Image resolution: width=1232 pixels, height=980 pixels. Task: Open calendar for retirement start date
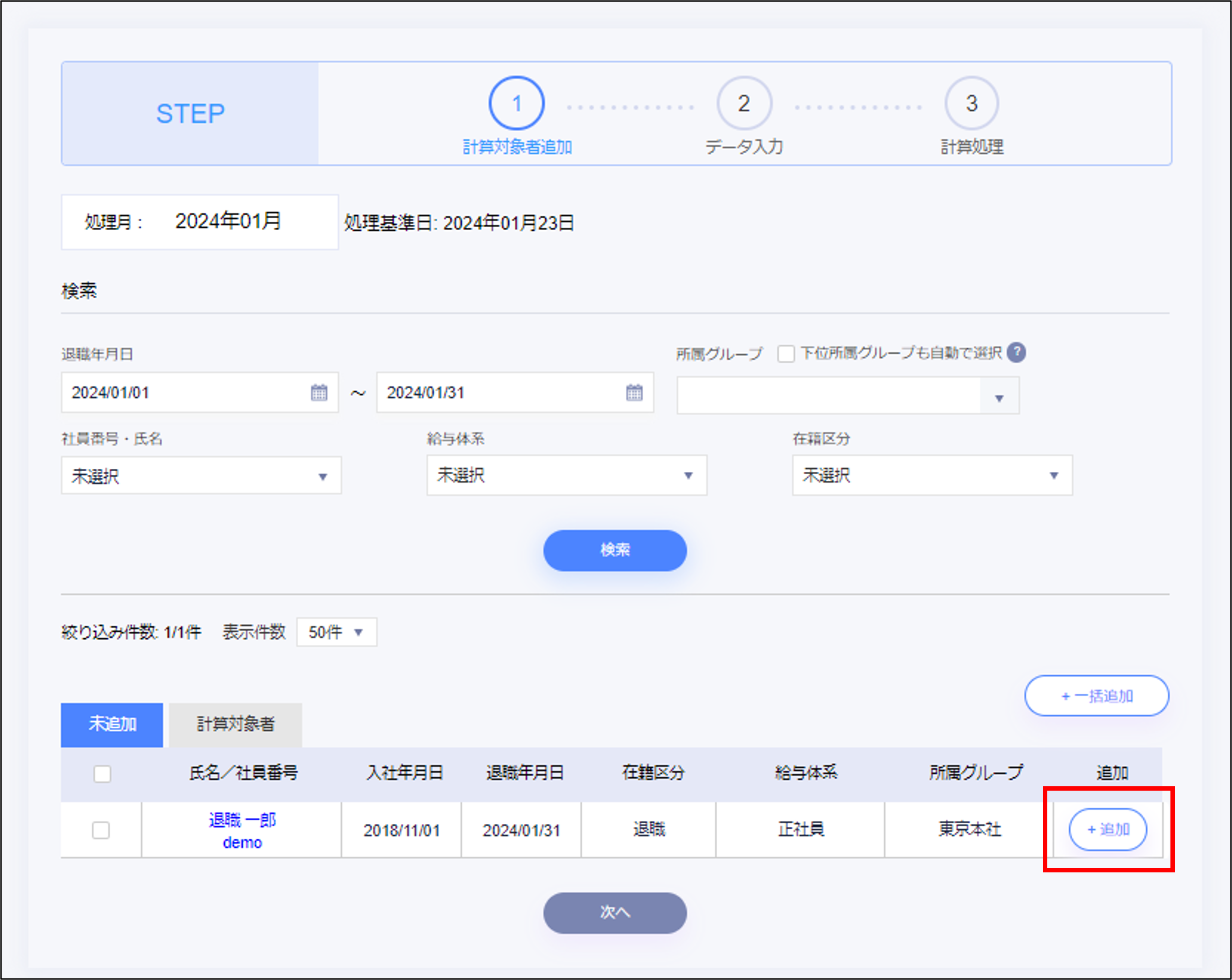point(319,393)
